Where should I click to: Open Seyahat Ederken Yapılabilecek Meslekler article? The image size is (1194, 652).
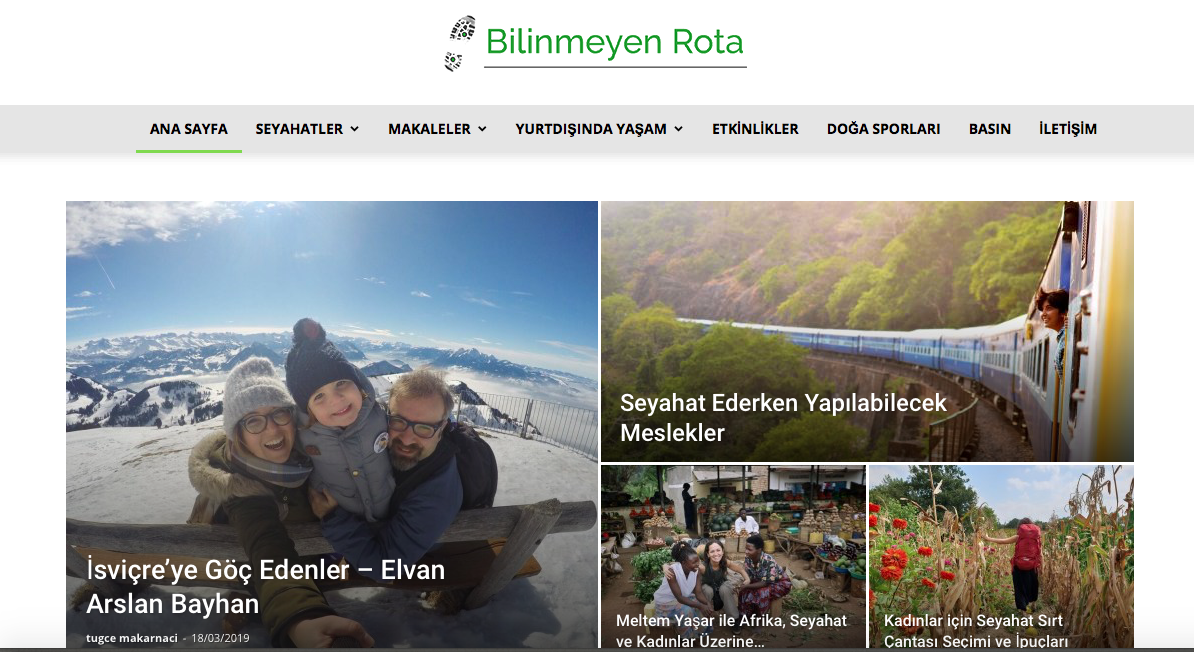tap(783, 417)
